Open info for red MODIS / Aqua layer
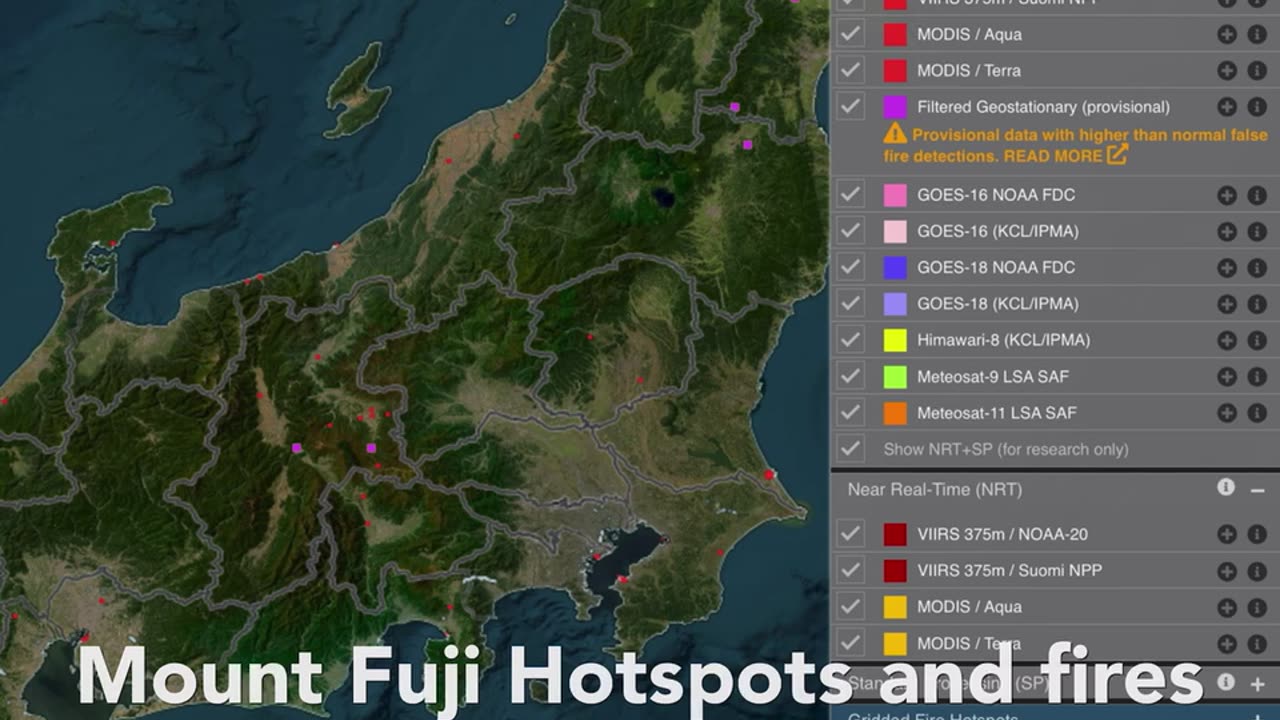1280x720 pixels. [x=1257, y=34]
